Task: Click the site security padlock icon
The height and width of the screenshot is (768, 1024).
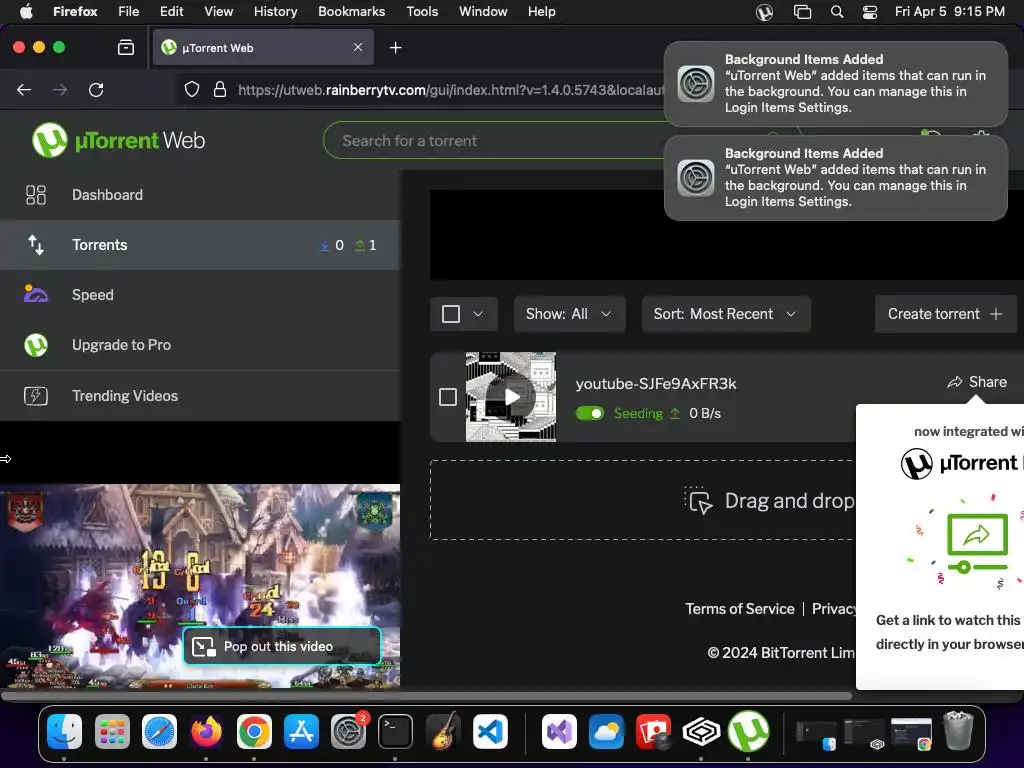Action: pos(220,89)
